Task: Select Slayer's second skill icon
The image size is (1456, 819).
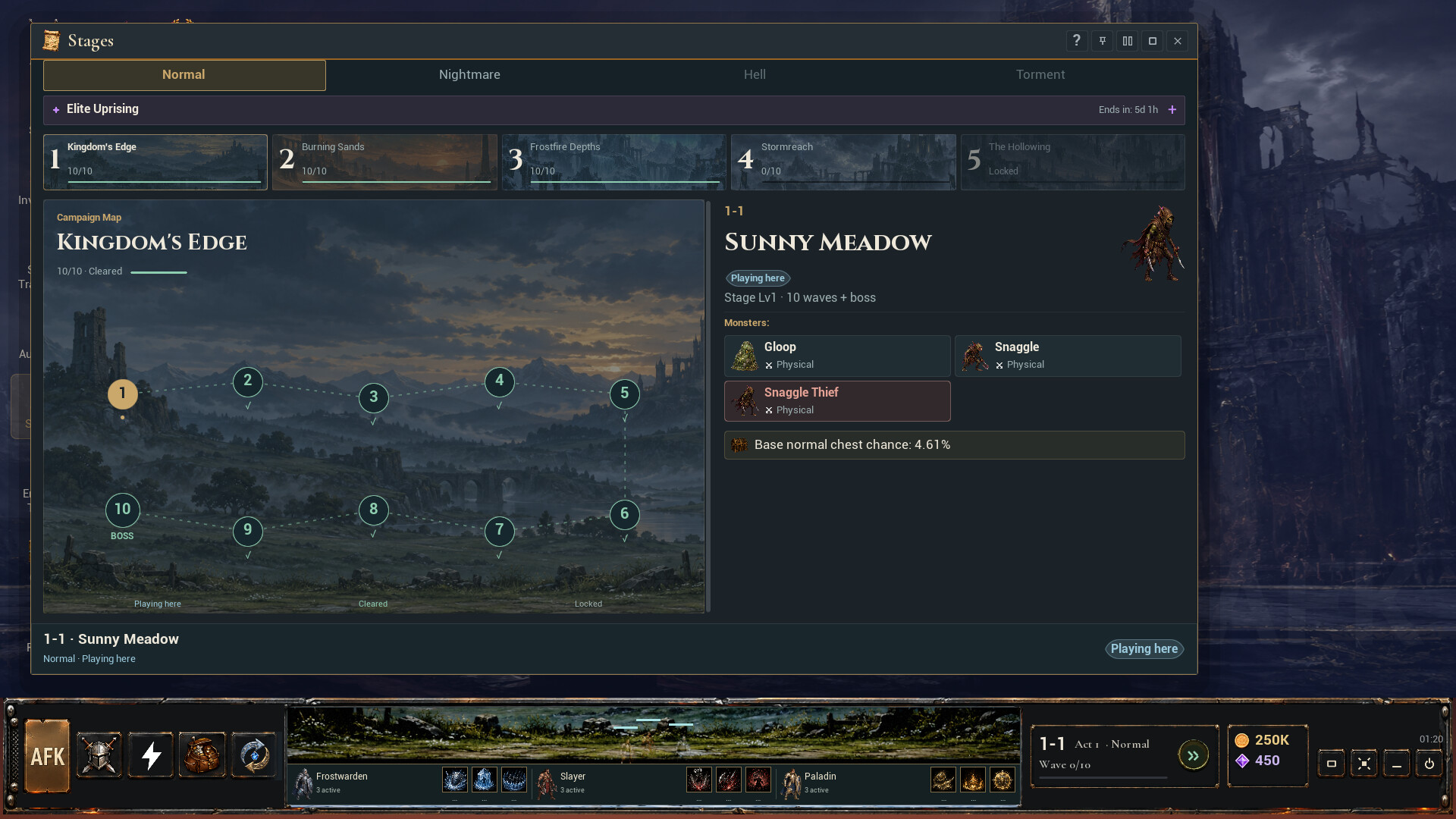Action: tap(729, 780)
